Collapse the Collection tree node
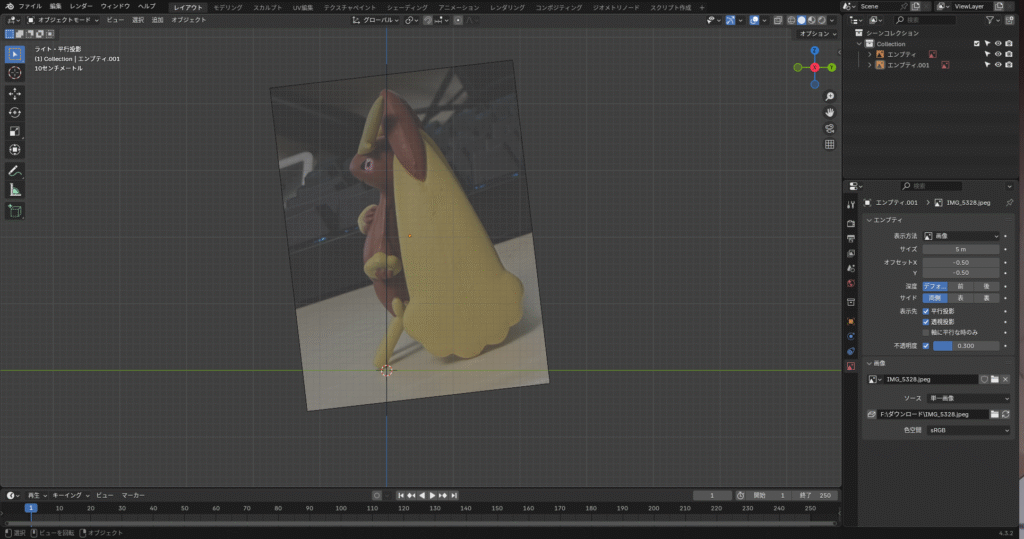Screen dimensions: 1024x539 pos(859,44)
